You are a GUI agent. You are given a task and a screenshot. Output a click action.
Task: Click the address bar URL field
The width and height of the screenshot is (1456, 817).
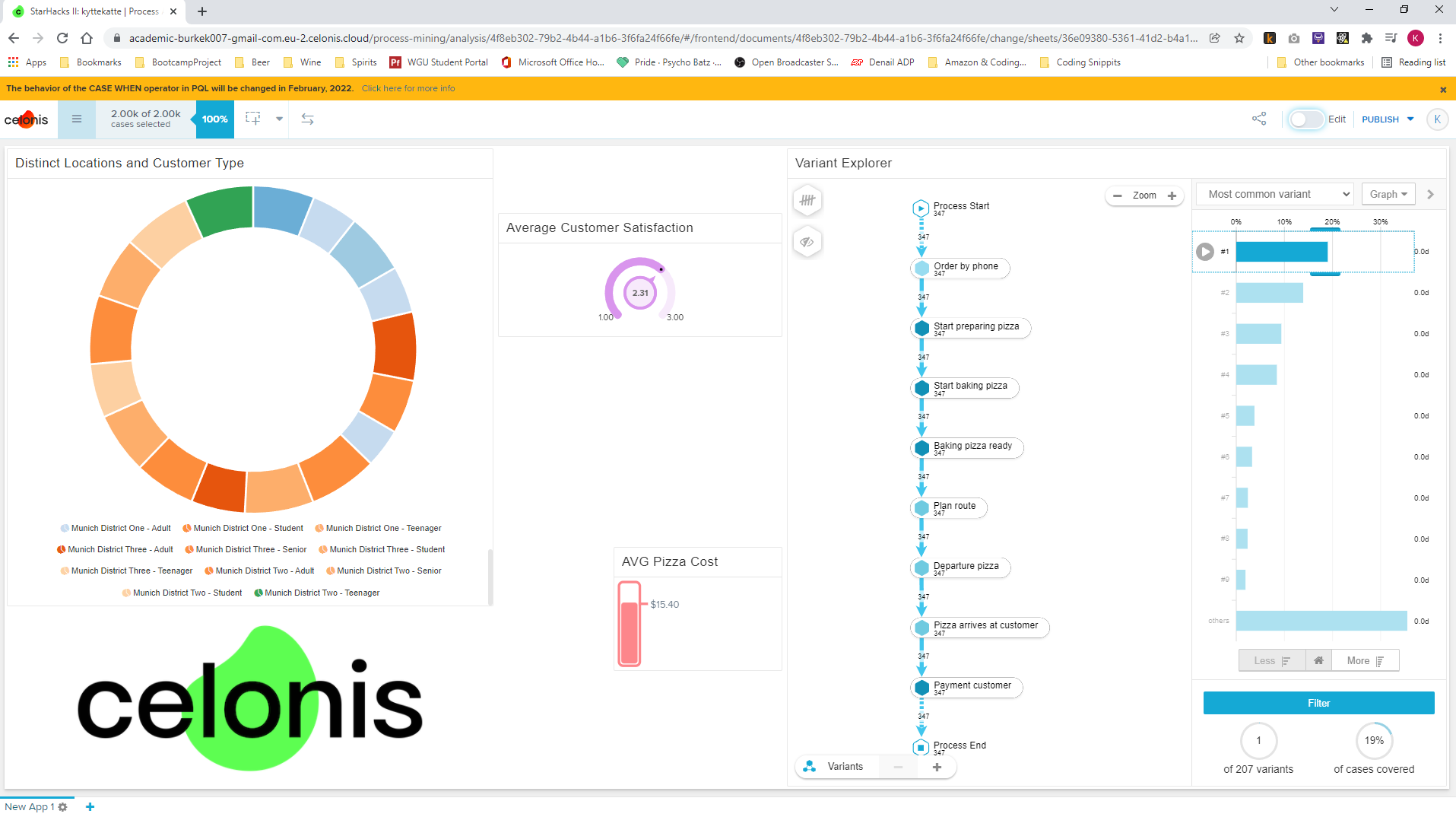click(x=663, y=38)
